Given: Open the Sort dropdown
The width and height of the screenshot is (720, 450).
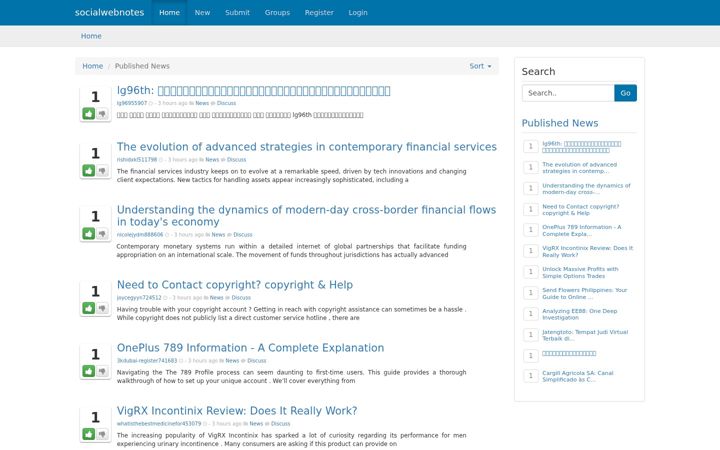Looking at the screenshot, I should click(x=480, y=66).
